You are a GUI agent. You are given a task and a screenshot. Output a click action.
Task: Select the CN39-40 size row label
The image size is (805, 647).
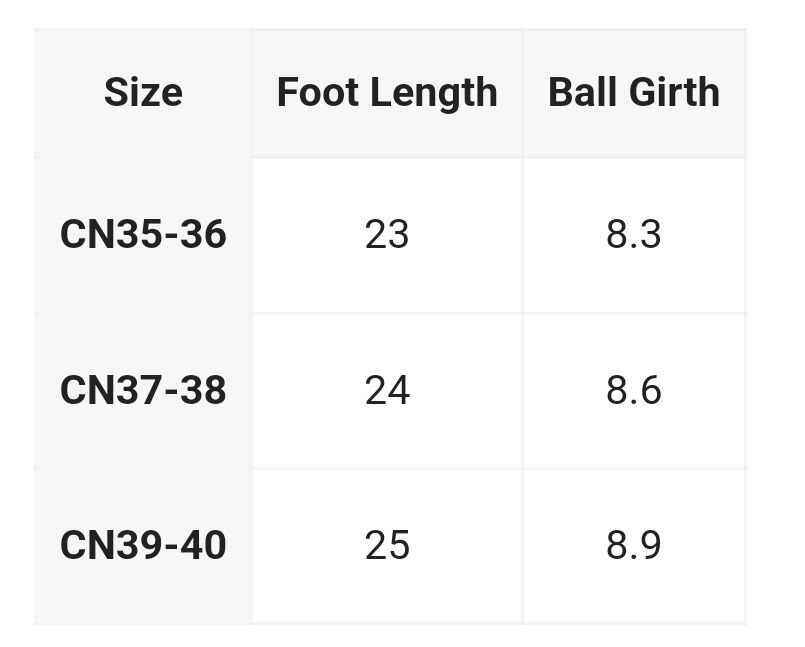pos(143,545)
